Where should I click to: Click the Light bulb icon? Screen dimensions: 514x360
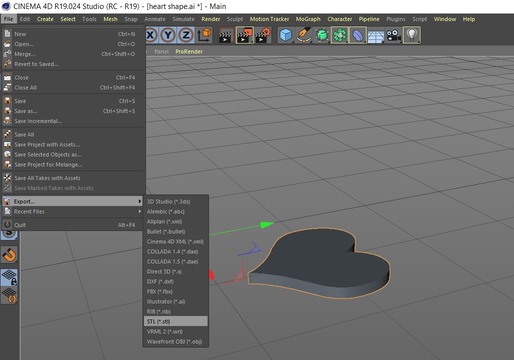[x=412, y=35]
